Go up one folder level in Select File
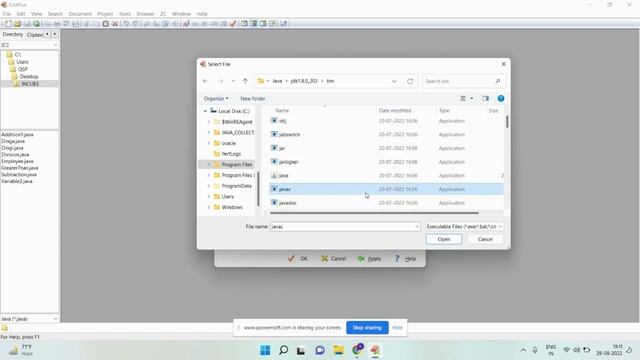Viewport: 640px width, 360px height. tap(245, 81)
